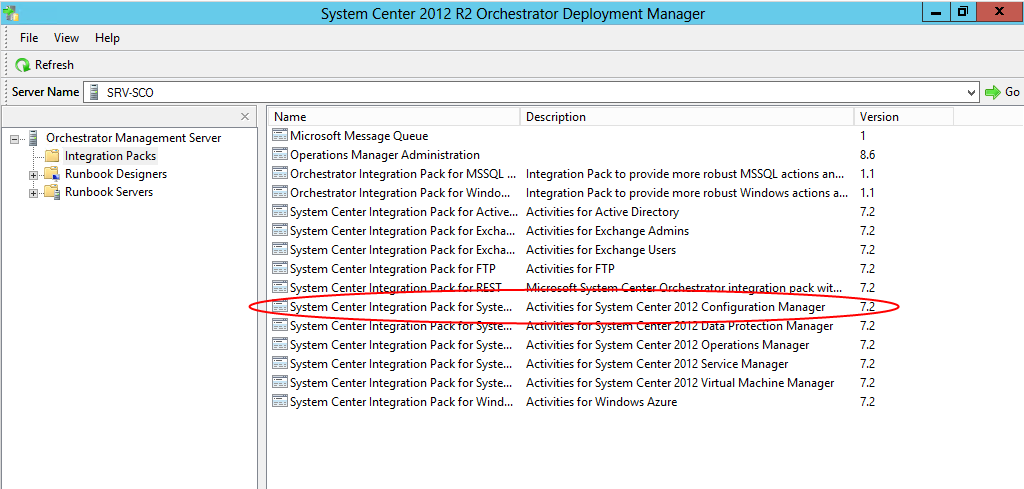Click 'Activities for Exchange Users' description
This screenshot has width=1024, height=489.
click(601, 249)
